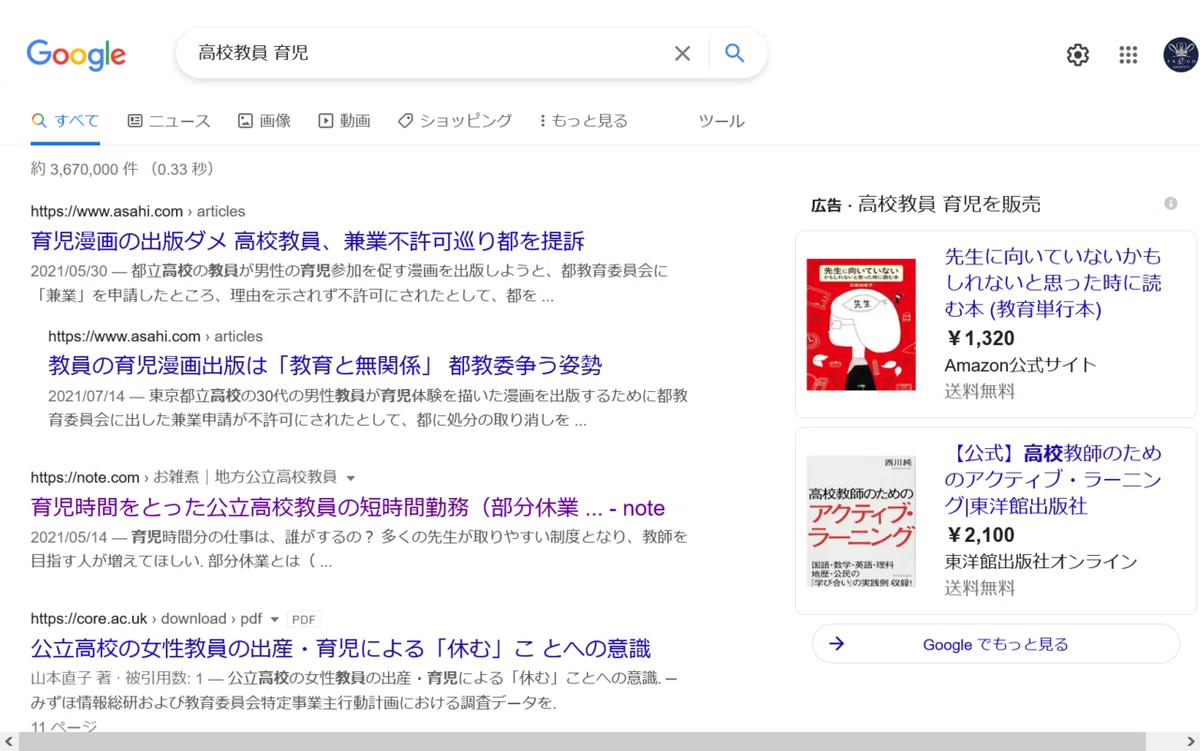
Task: Open 育児時間をとった公立高校教員の短時間勤務 note result
Action: click(348, 507)
